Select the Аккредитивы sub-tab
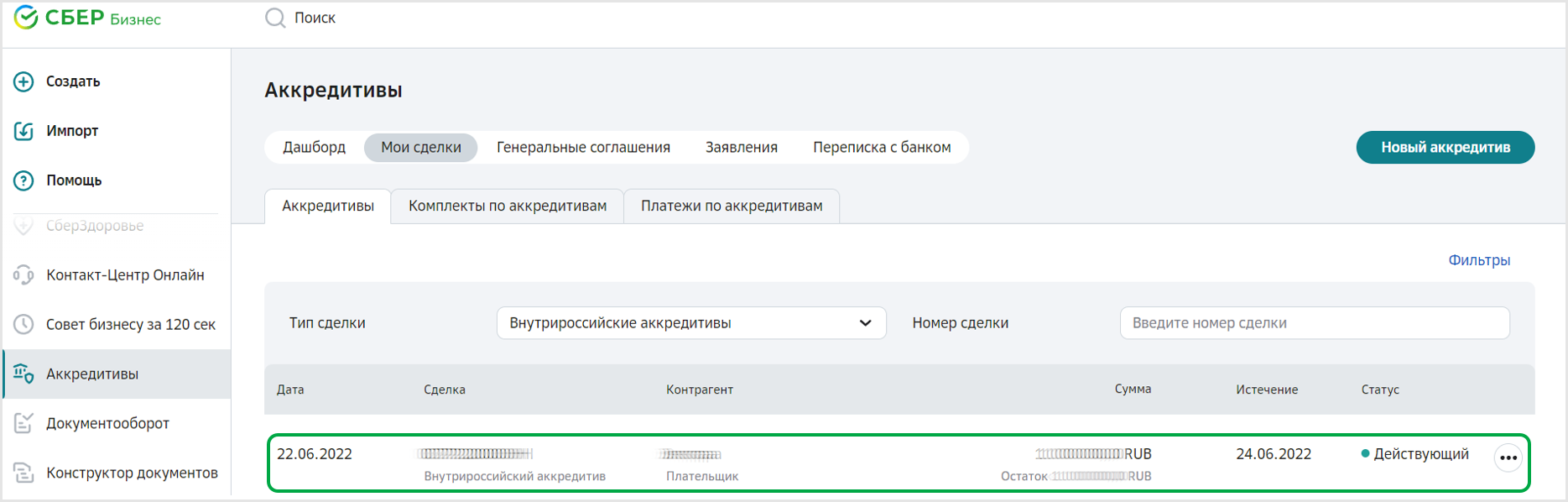The image size is (1568, 502). click(328, 206)
